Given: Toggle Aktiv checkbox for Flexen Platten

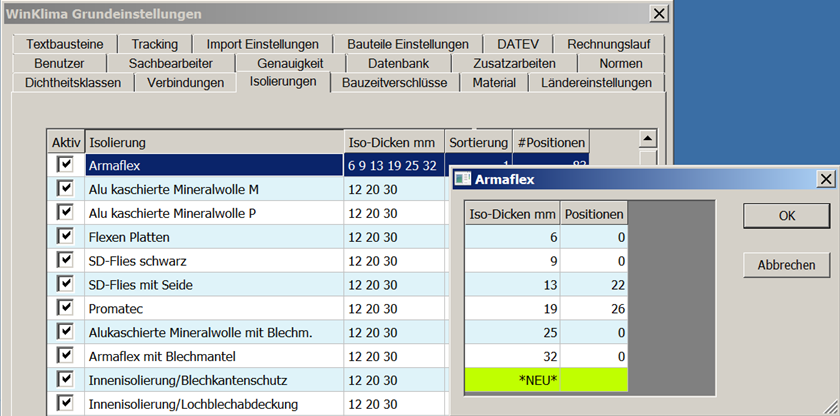Looking at the screenshot, I should 66,237.
